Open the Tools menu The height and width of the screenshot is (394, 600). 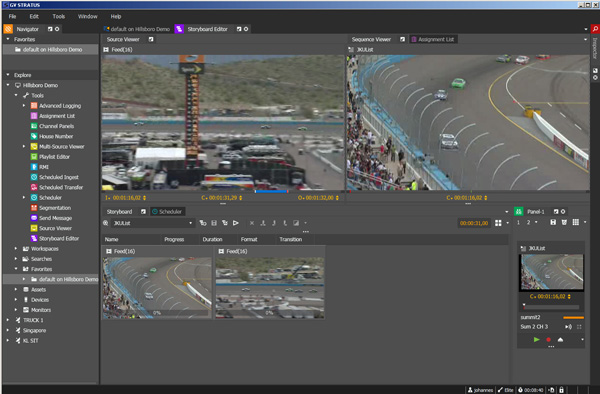59,16
